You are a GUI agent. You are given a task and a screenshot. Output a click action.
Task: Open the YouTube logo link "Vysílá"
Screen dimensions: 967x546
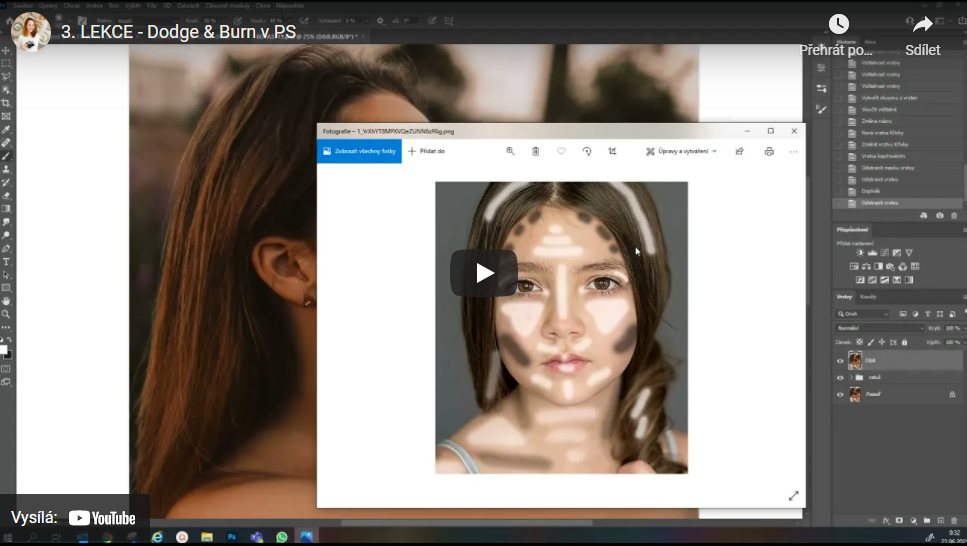pos(102,518)
